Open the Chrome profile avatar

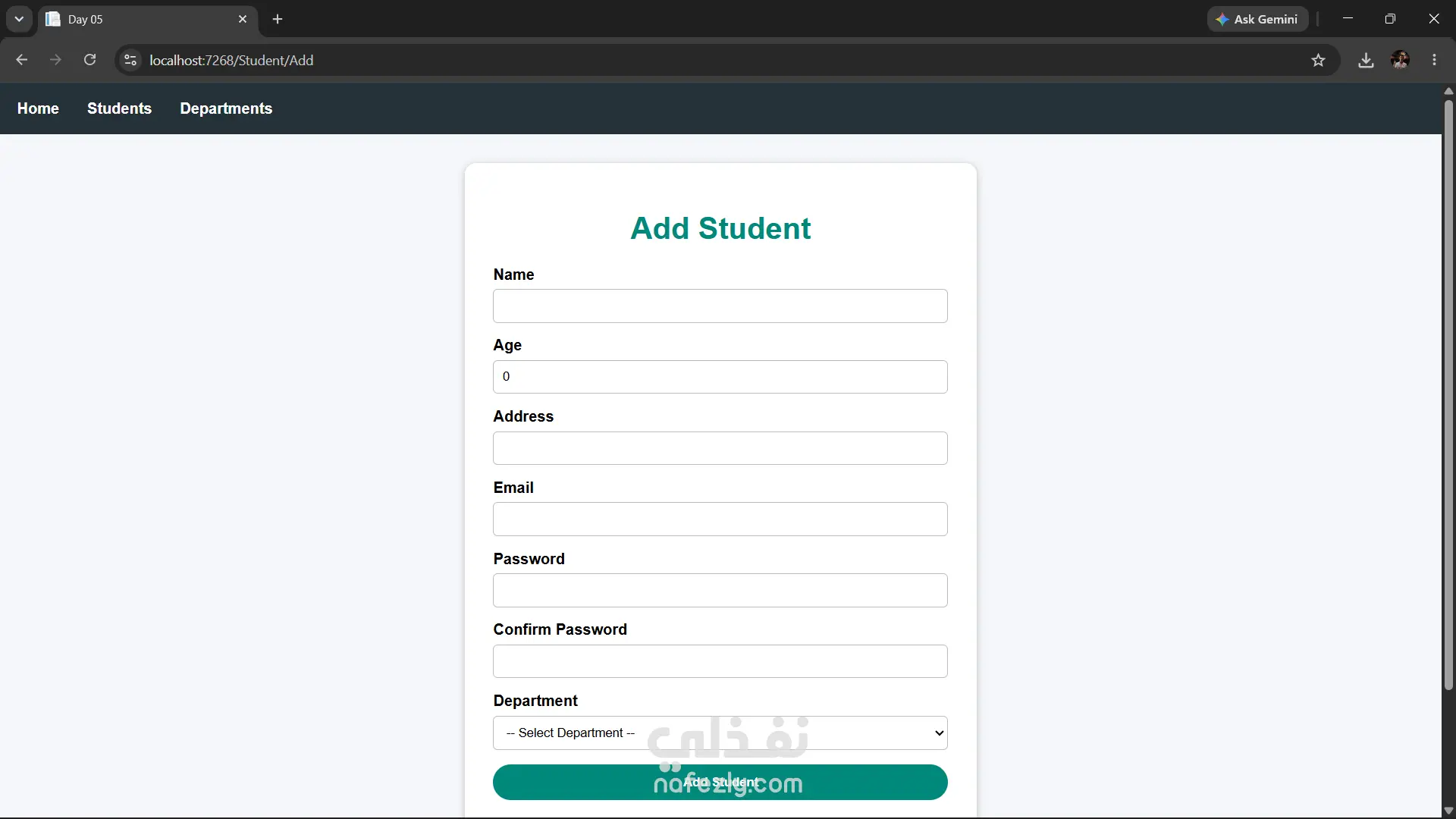tap(1400, 60)
